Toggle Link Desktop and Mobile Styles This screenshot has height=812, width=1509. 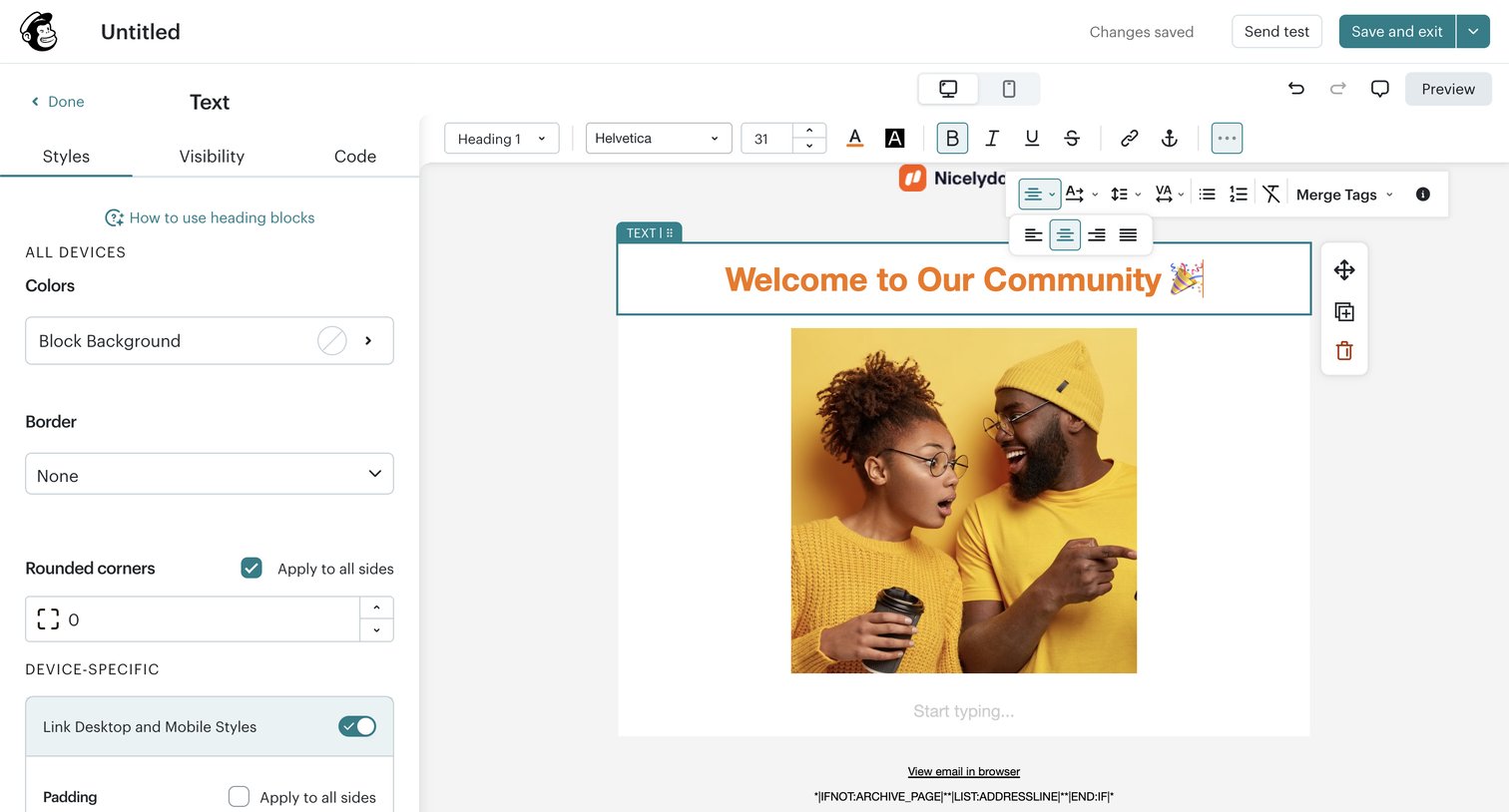click(x=357, y=726)
